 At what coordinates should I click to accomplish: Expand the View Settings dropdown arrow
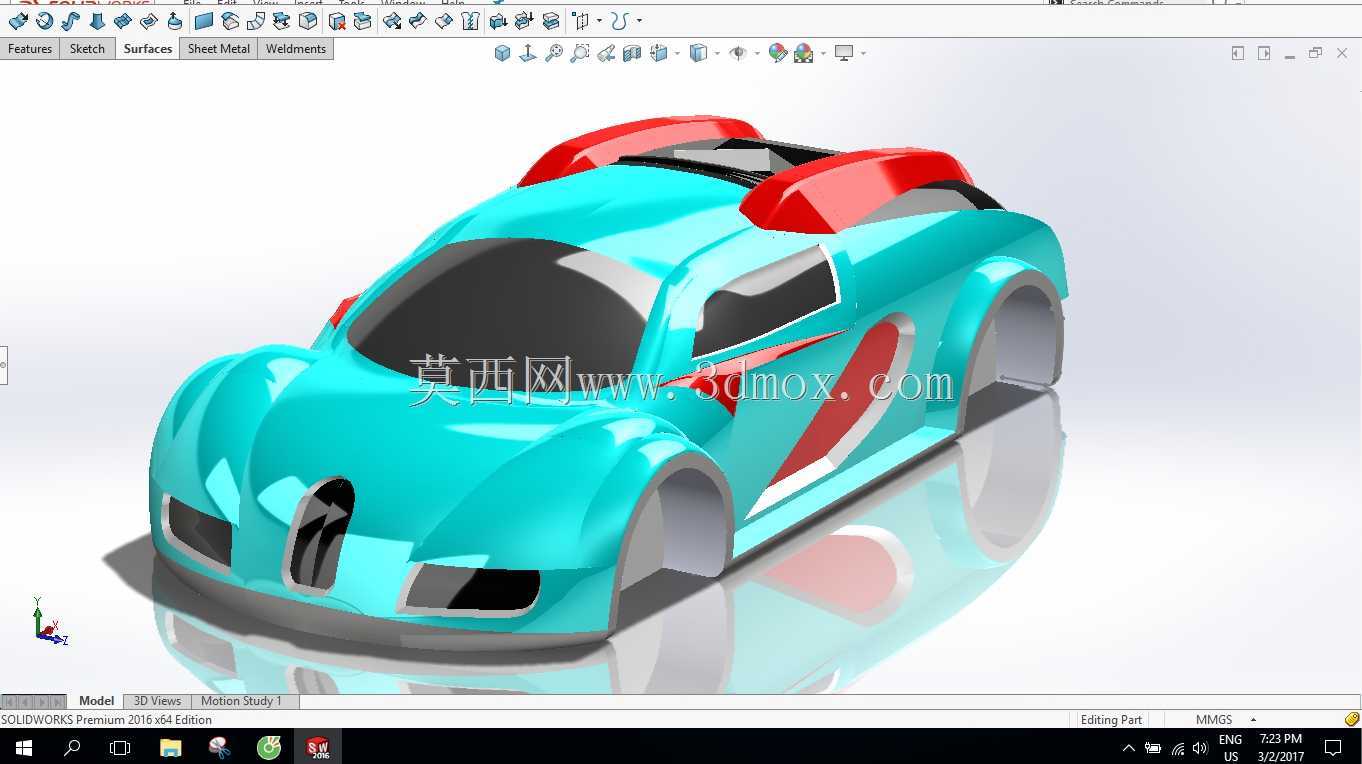click(x=863, y=54)
